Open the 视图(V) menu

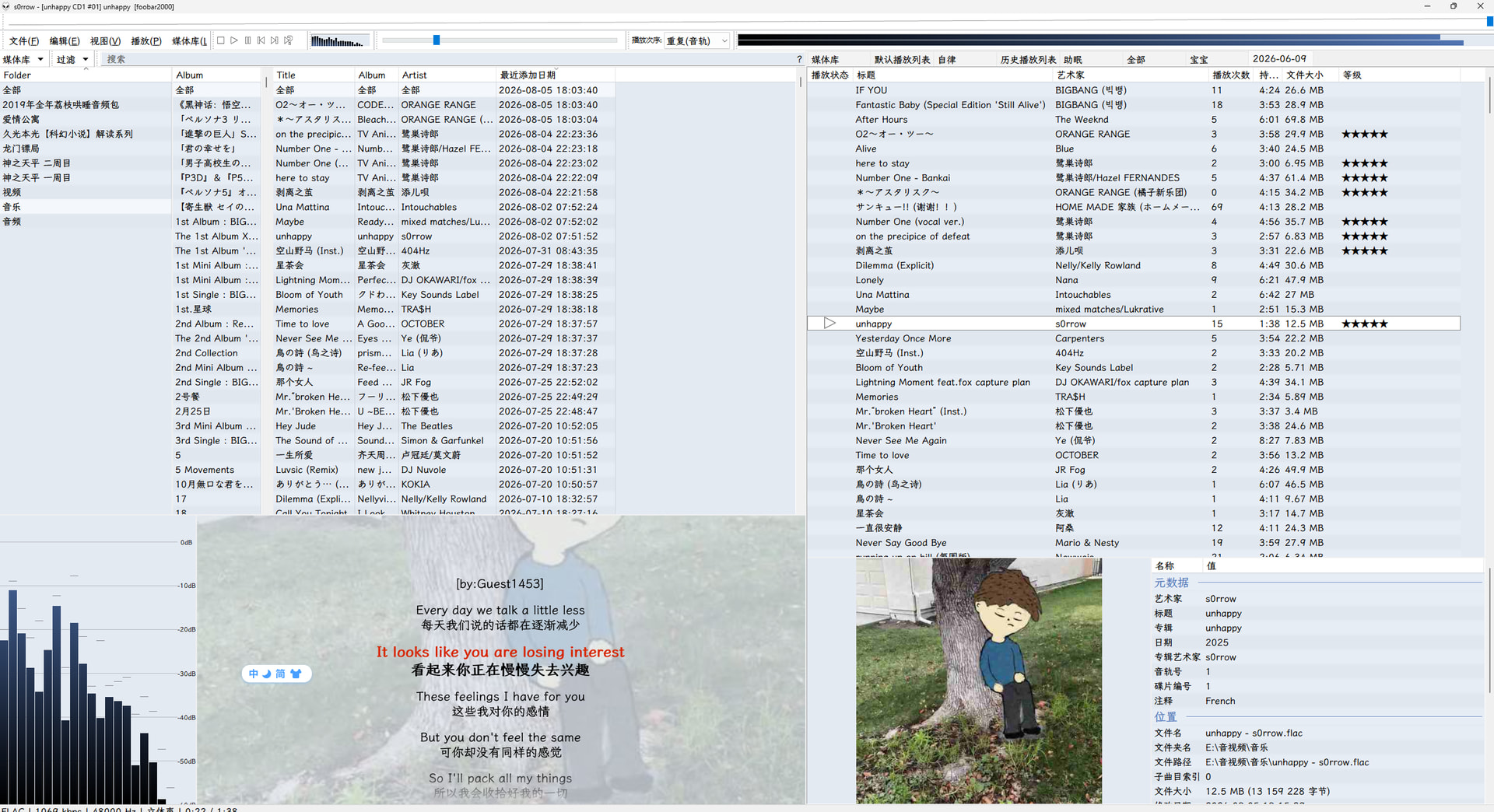tap(105, 41)
